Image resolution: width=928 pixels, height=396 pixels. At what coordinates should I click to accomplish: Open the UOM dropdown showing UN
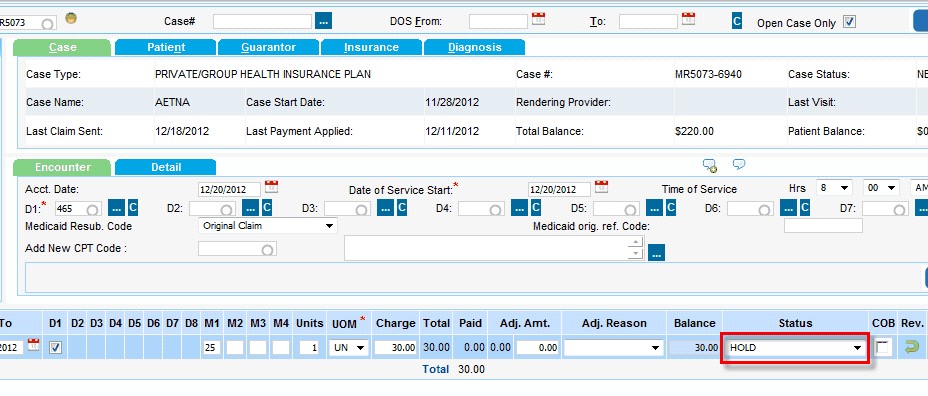click(349, 348)
